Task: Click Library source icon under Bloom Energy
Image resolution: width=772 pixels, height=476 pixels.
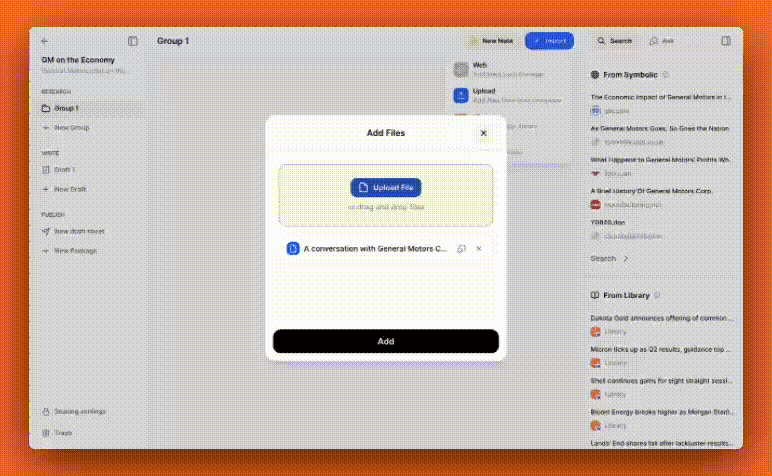Action: 595,426
